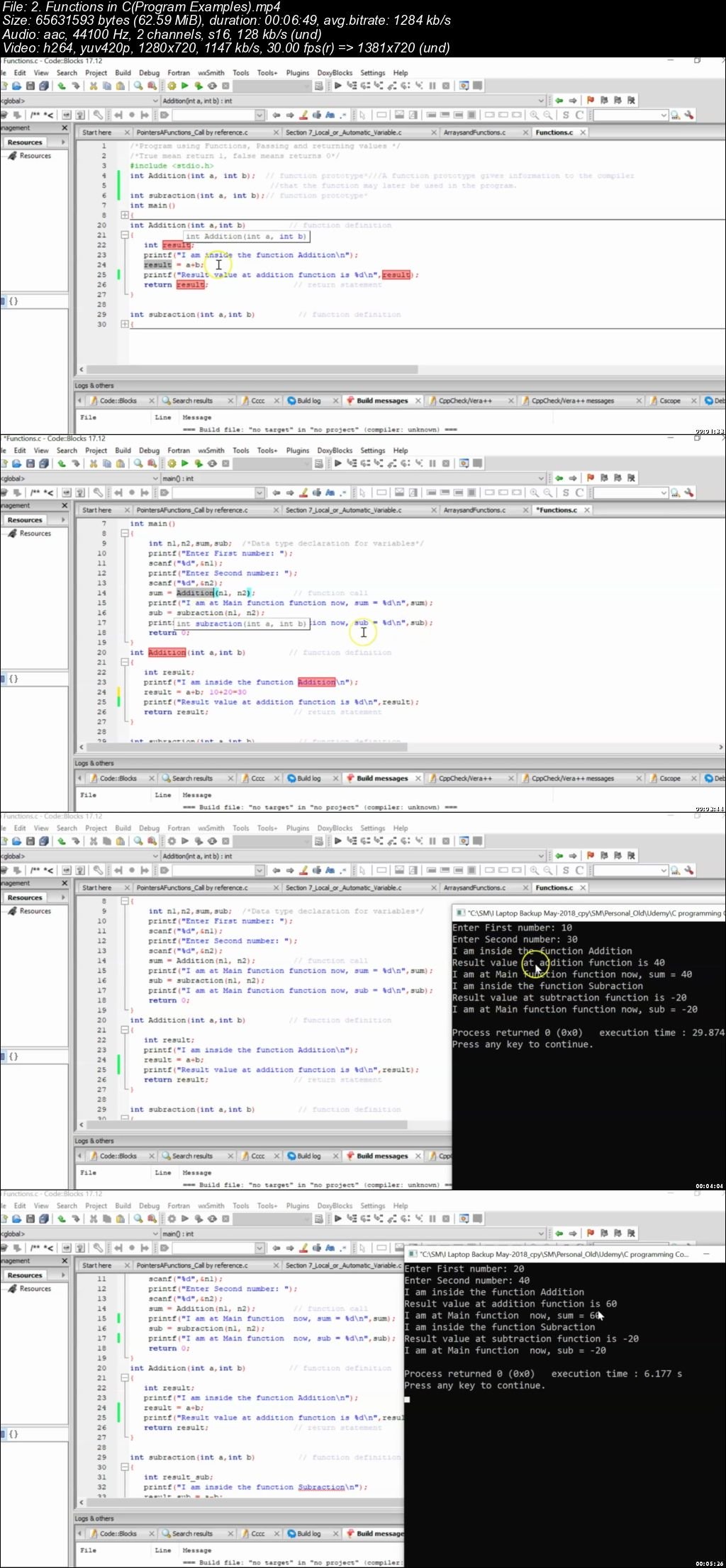Click Build gear icon in first frame
The image size is (726, 1568).
pos(172,86)
